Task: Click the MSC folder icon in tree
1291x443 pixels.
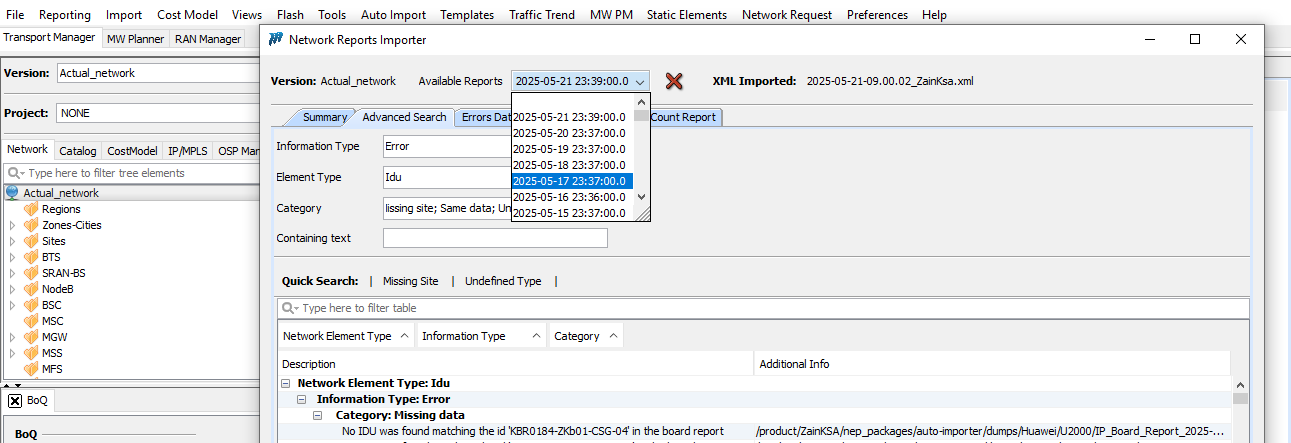Action: point(31,321)
